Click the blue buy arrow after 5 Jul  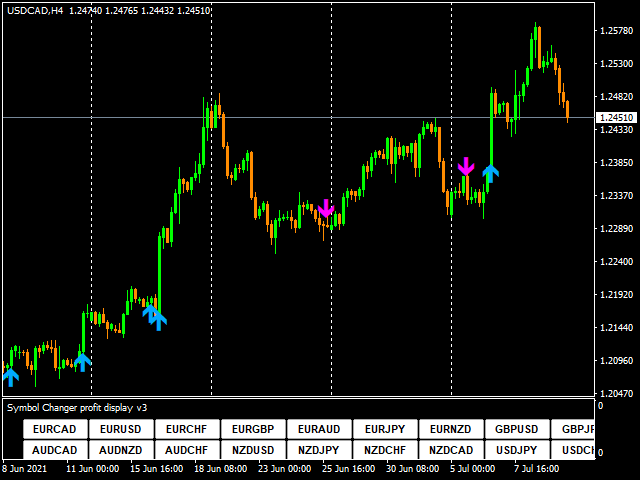(490, 175)
